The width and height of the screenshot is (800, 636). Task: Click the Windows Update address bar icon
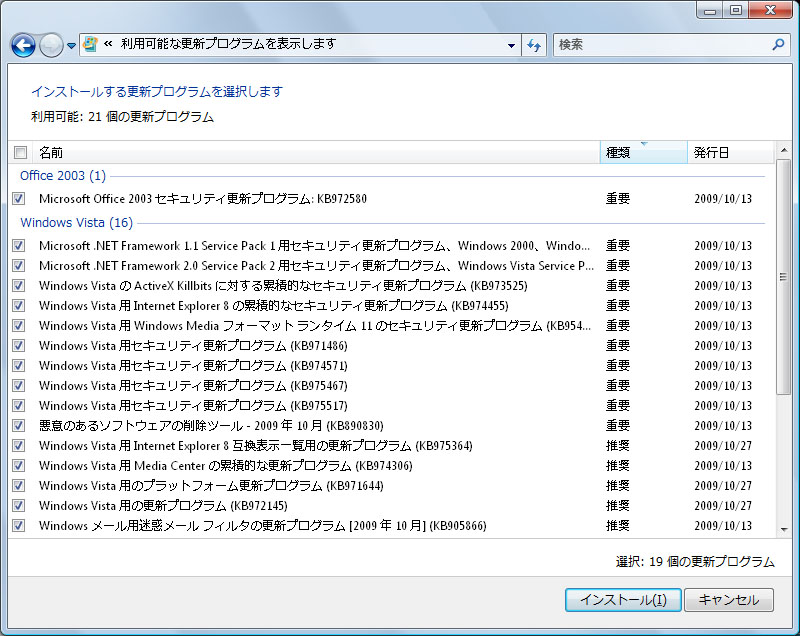[90, 44]
